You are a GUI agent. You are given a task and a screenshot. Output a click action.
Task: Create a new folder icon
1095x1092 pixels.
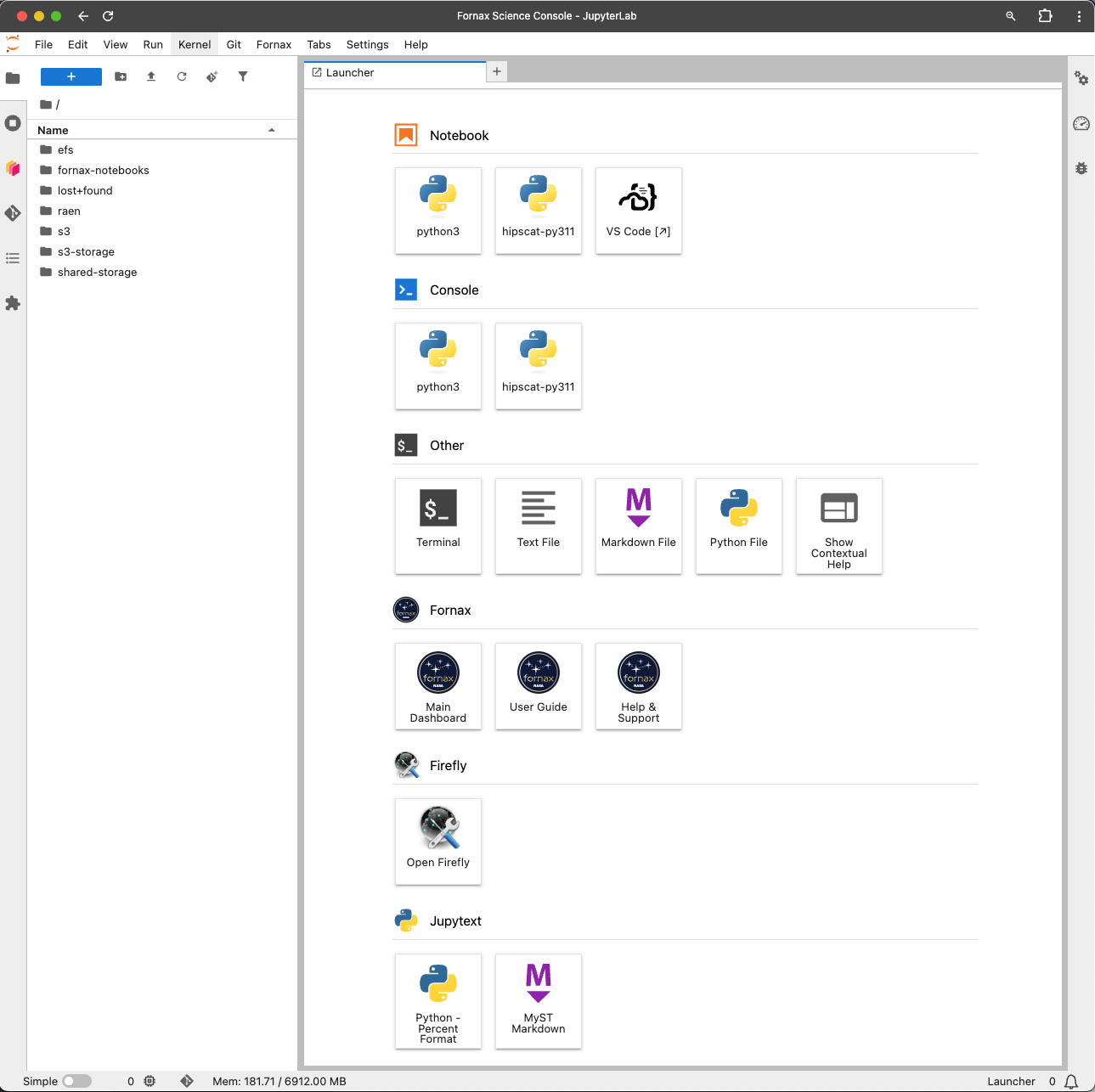[121, 76]
